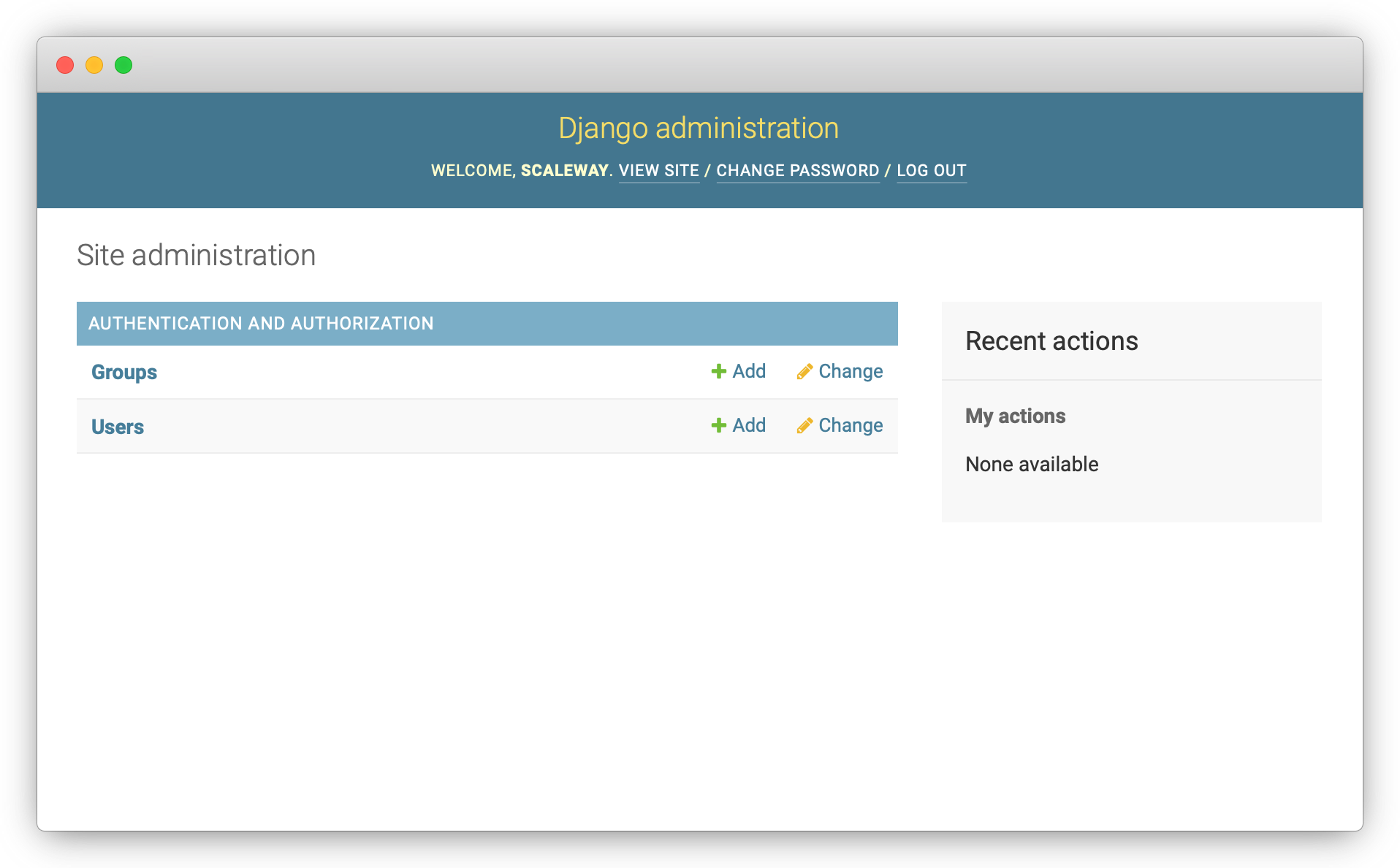Close the window with the red button
This screenshot has height=868, width=1400.
(x=65, y=65)
